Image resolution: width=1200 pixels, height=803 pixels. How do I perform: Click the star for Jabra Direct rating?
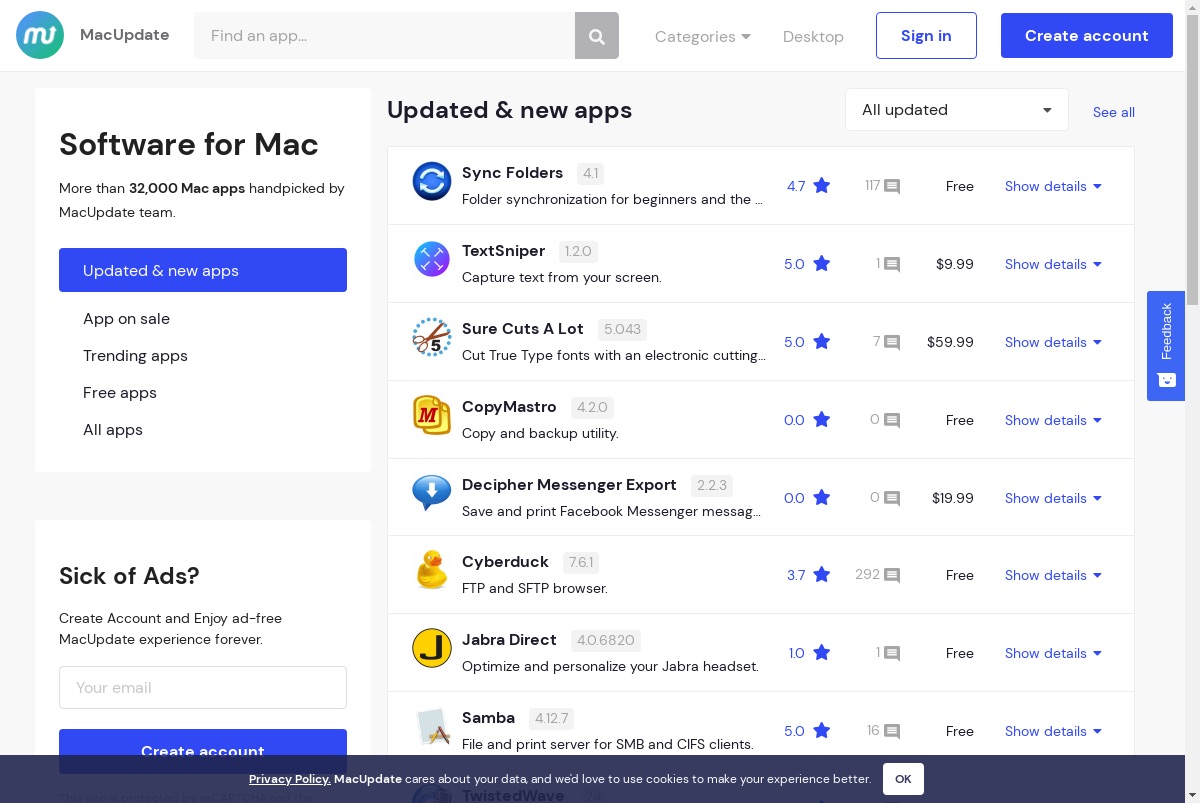click(822, 653)
